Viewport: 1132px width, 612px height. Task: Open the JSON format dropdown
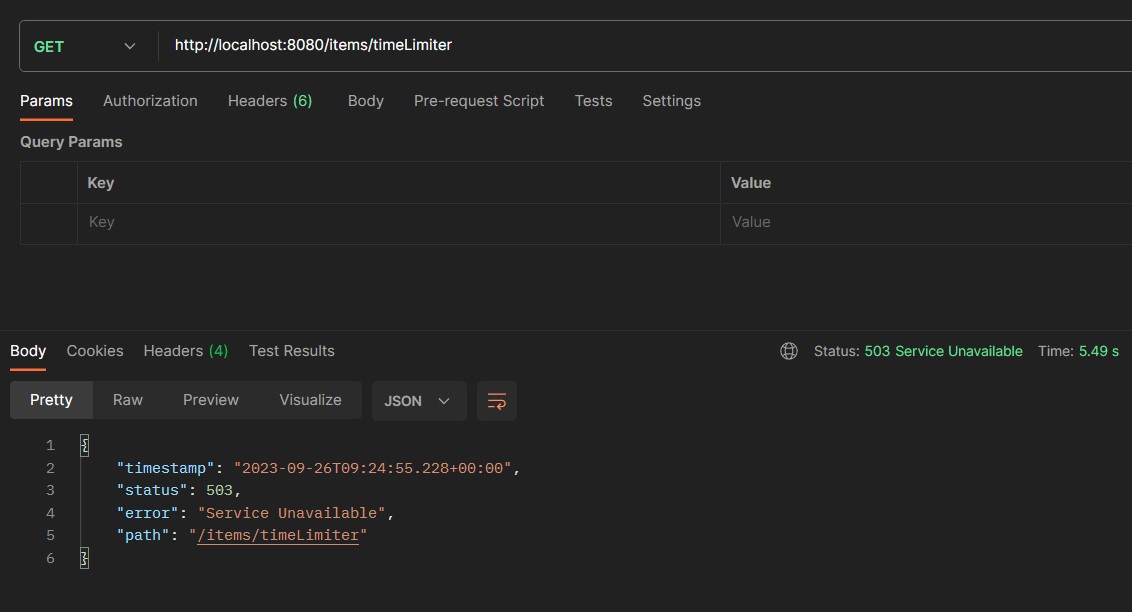pyautogui.click(x=419, y=400)
